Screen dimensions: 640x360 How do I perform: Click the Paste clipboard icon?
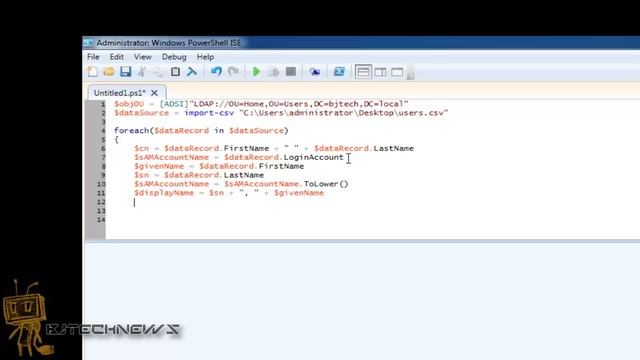coord(175,72)
